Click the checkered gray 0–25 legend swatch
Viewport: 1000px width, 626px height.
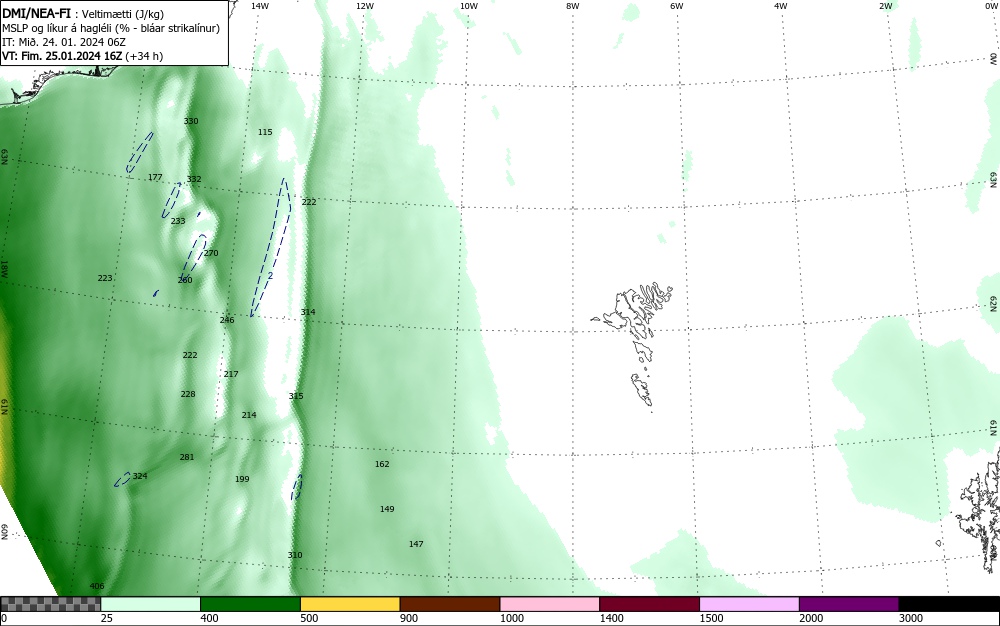pyautogui.click(x=50, y=604)
